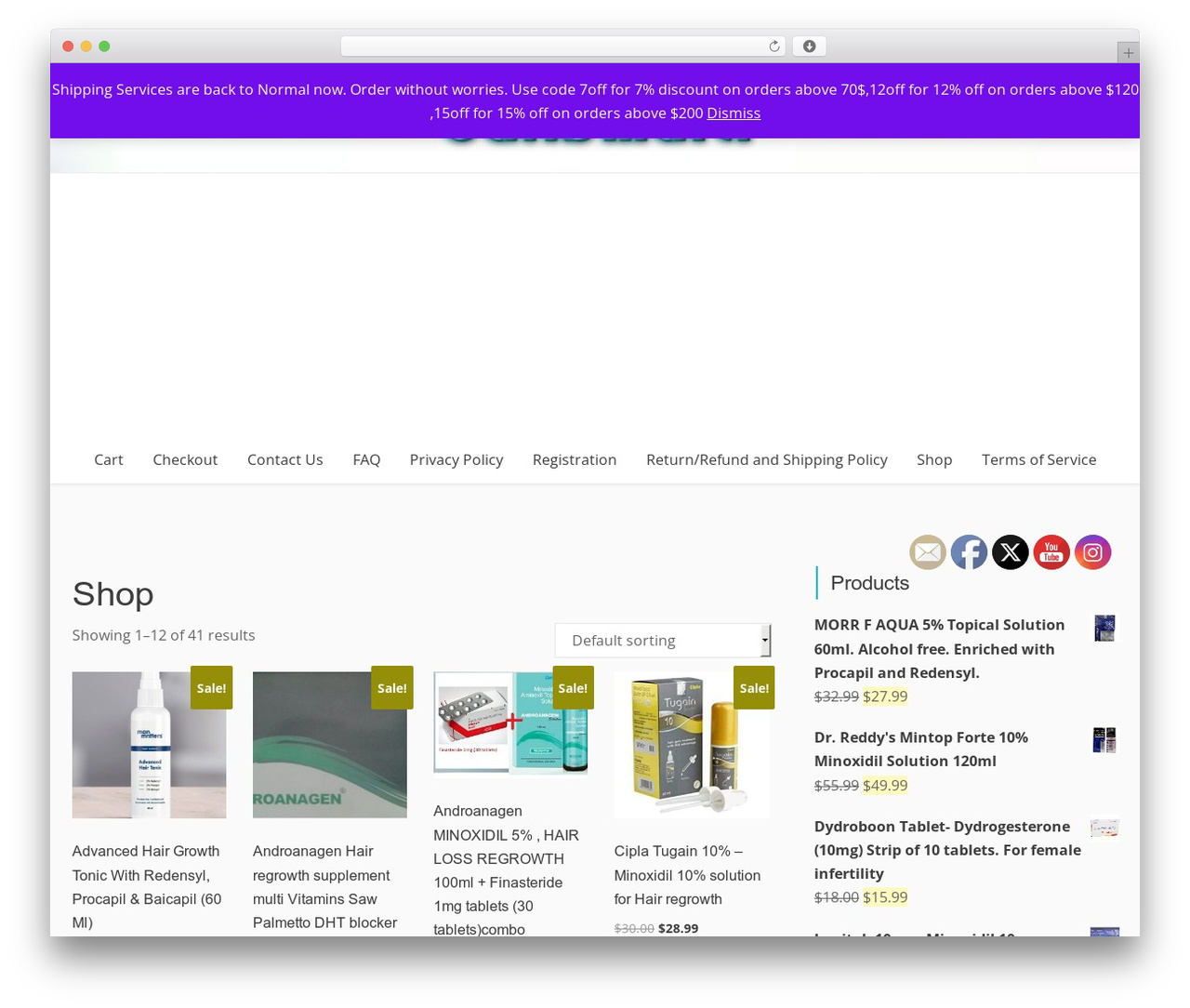Open Return/Refund and Shipping Policy
The height and width of the screenshot is (1008, 1190).
767,459
